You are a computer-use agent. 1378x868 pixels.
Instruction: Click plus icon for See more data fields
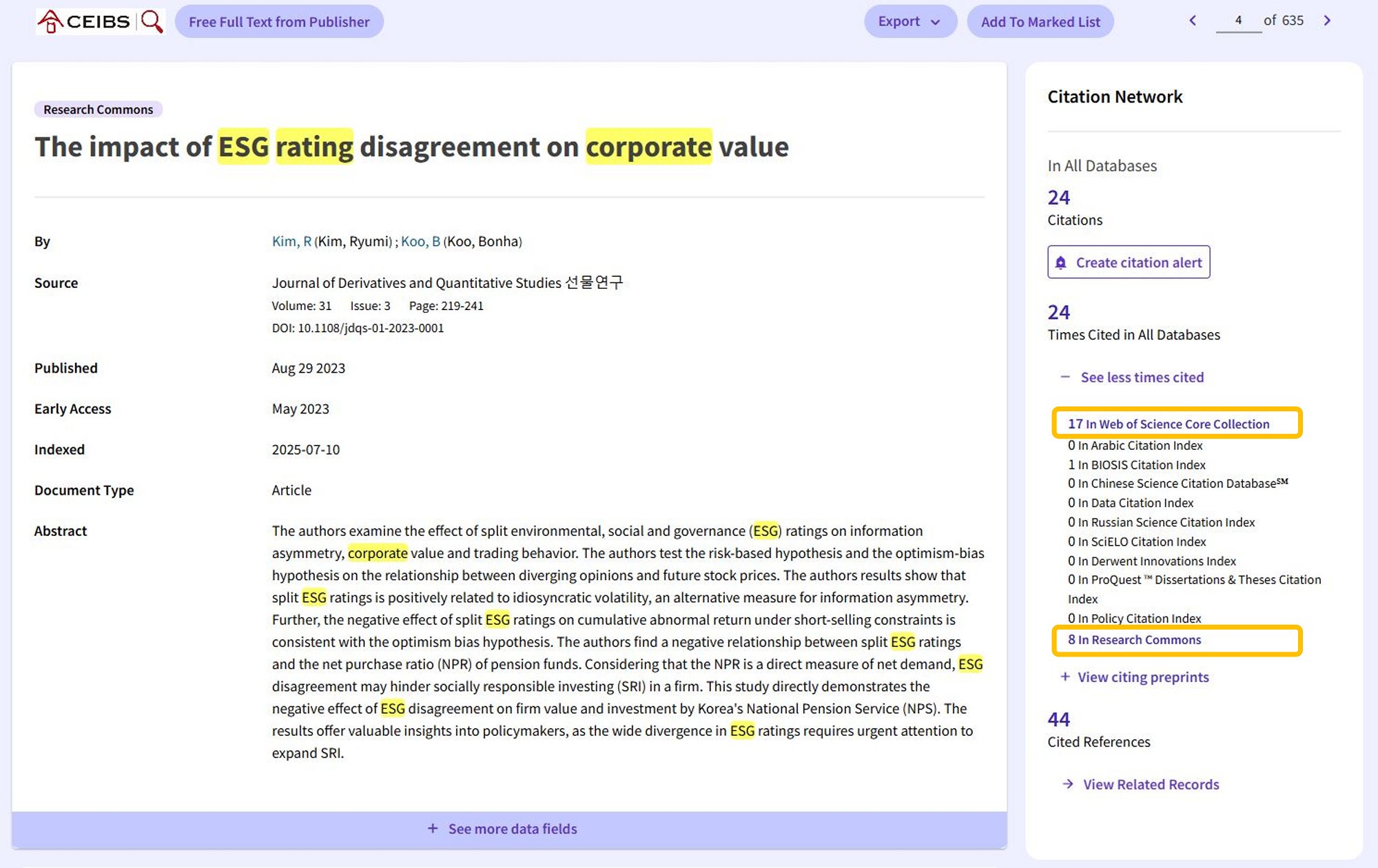[433, 829]
